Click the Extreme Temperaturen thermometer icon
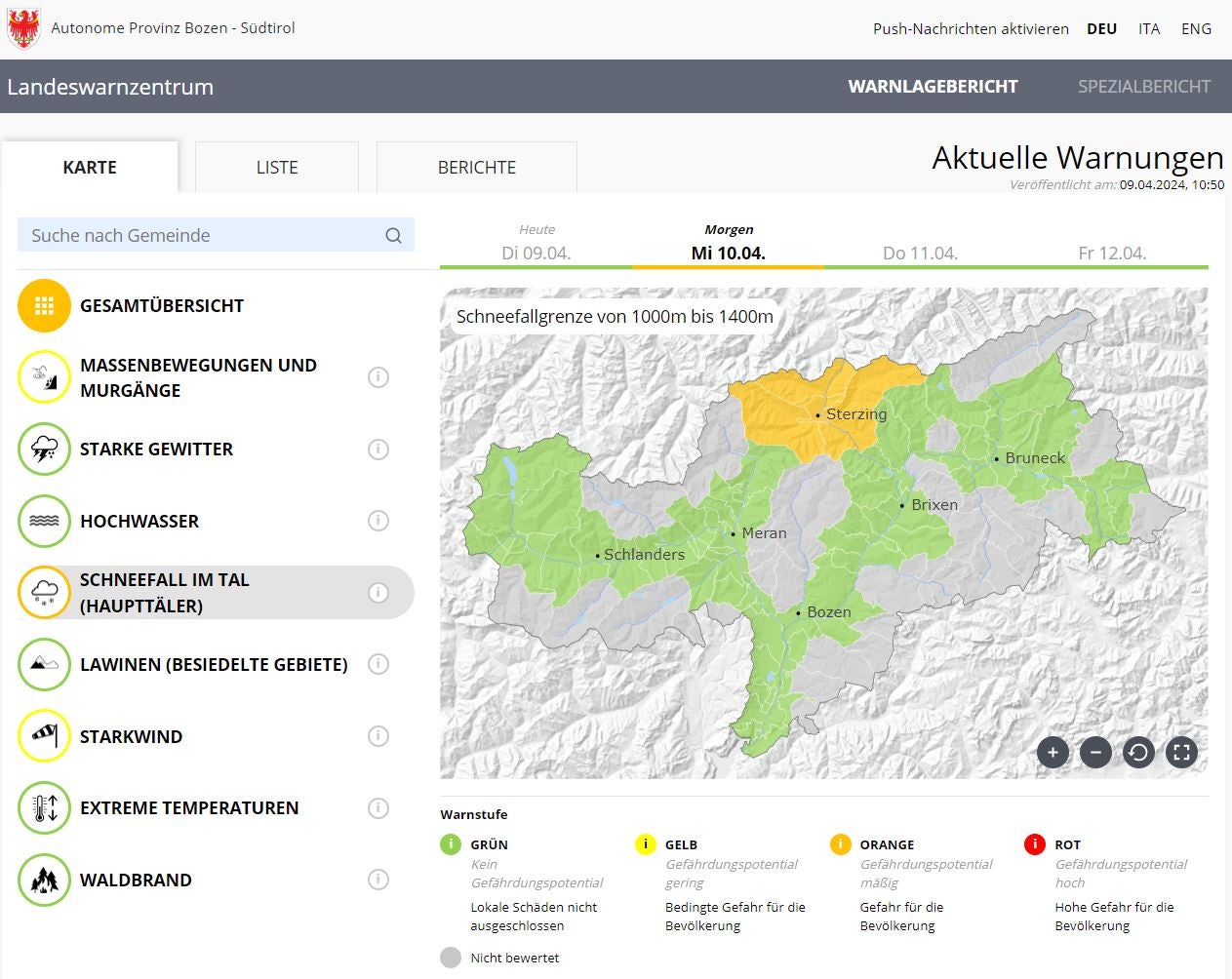1232x979 pixels. tap(44, 807)
